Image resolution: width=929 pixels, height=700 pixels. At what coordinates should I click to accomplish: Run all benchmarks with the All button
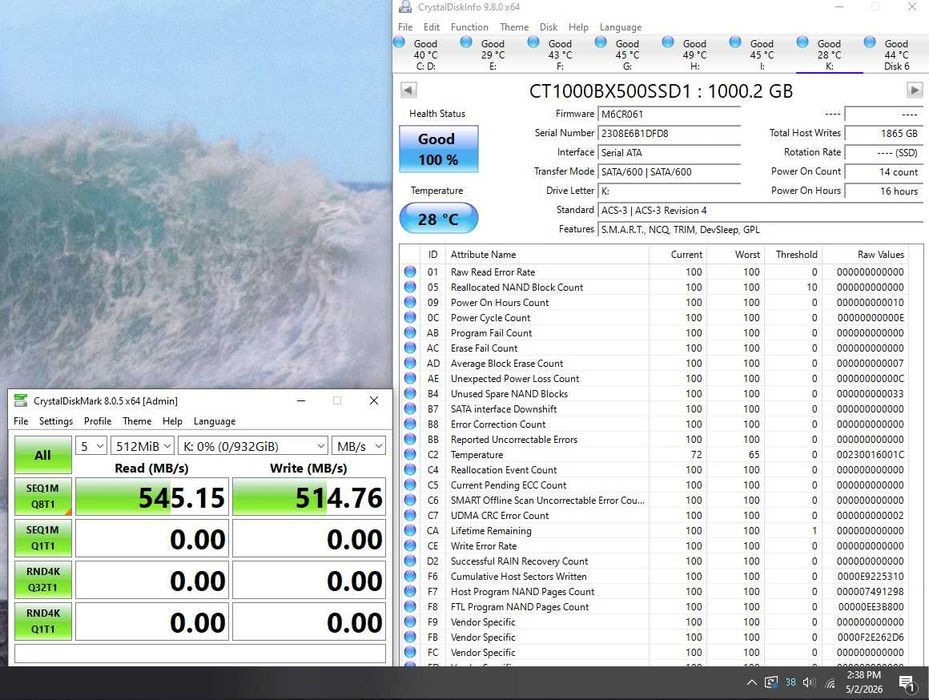point(43,455)
